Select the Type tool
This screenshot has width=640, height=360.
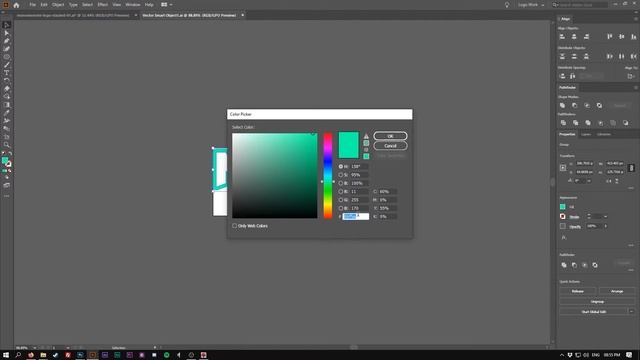(x=7, y=73)
